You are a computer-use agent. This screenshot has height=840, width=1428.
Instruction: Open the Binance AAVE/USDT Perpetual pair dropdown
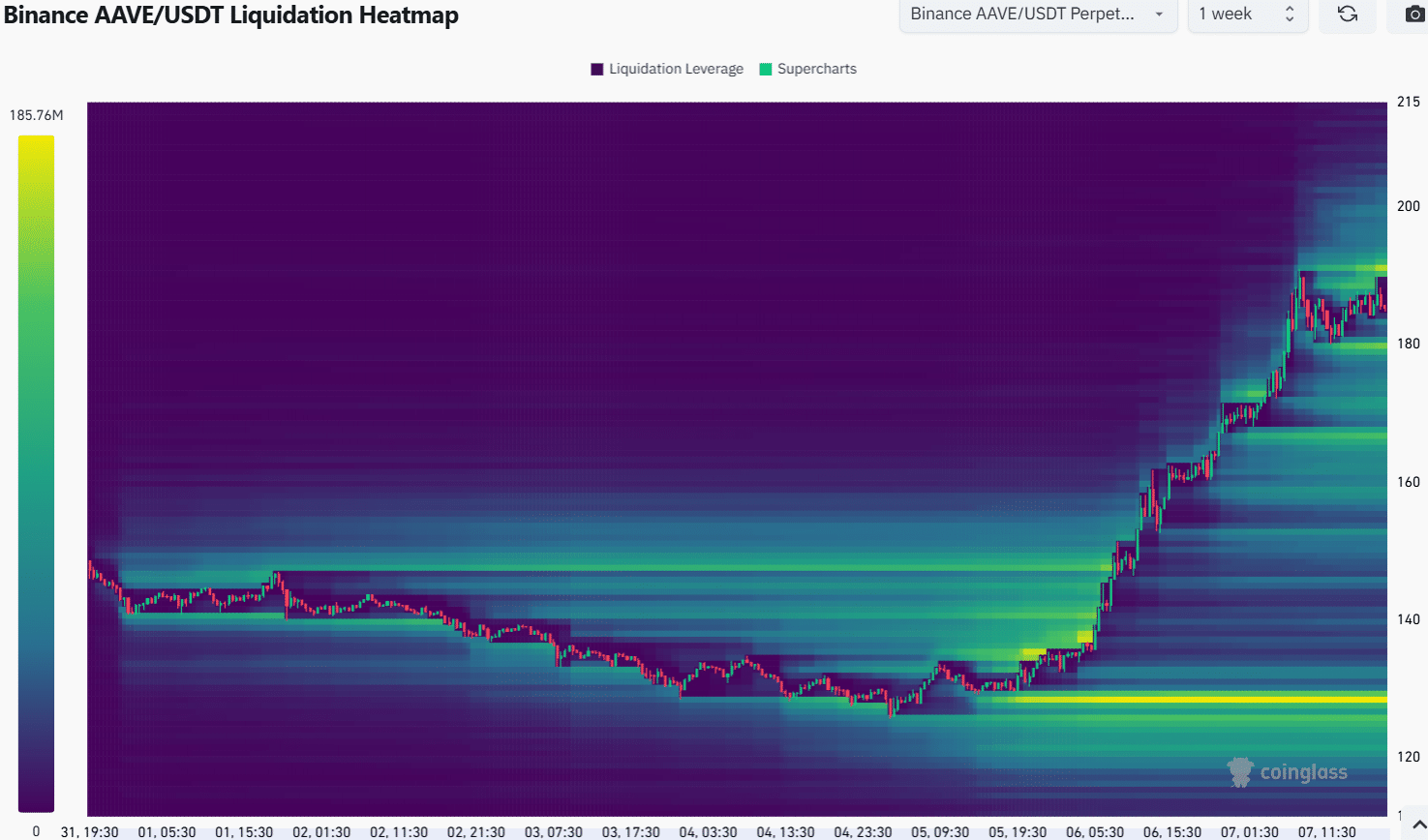(1038, 14)
